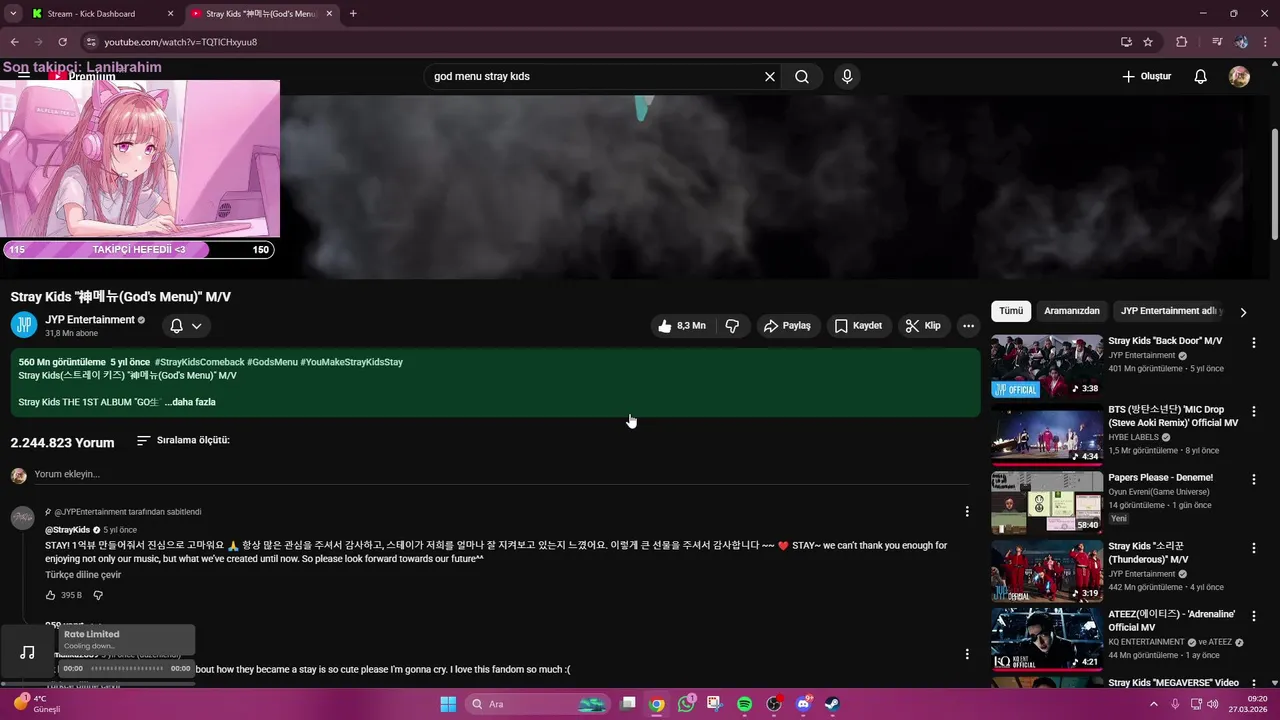Open the Sıralama ölçütü sort menu
The height and width of the screenshot is (720, 1280).
pyautogui.click(x=183, y=440)
